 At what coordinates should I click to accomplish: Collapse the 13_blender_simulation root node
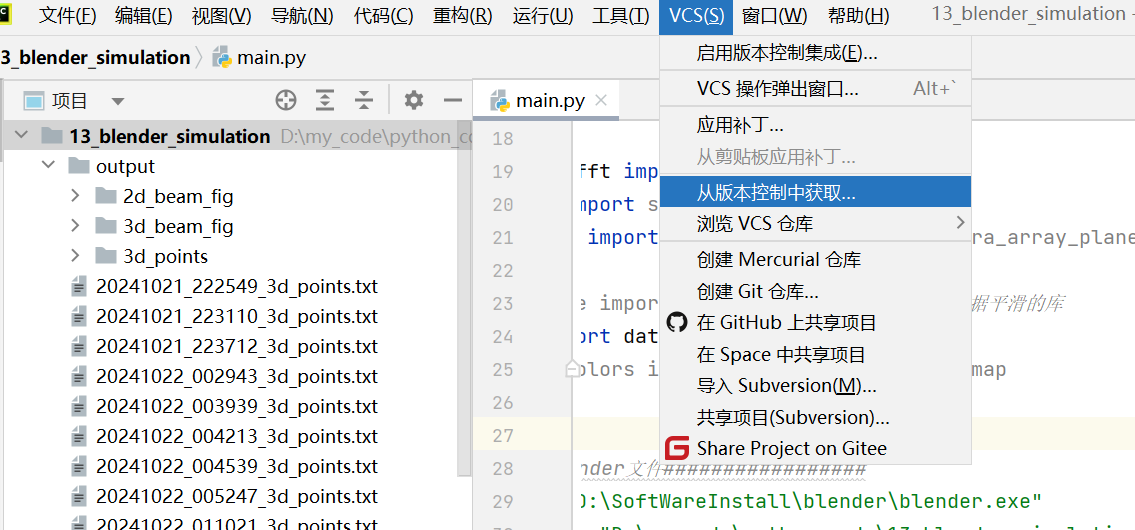21,135
